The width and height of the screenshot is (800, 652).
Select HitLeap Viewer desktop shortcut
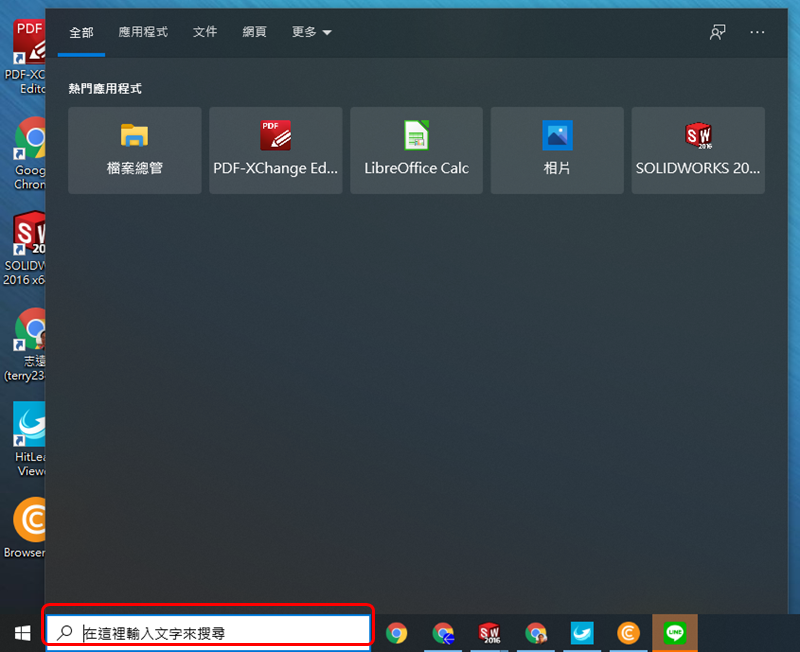pos(28,439)
